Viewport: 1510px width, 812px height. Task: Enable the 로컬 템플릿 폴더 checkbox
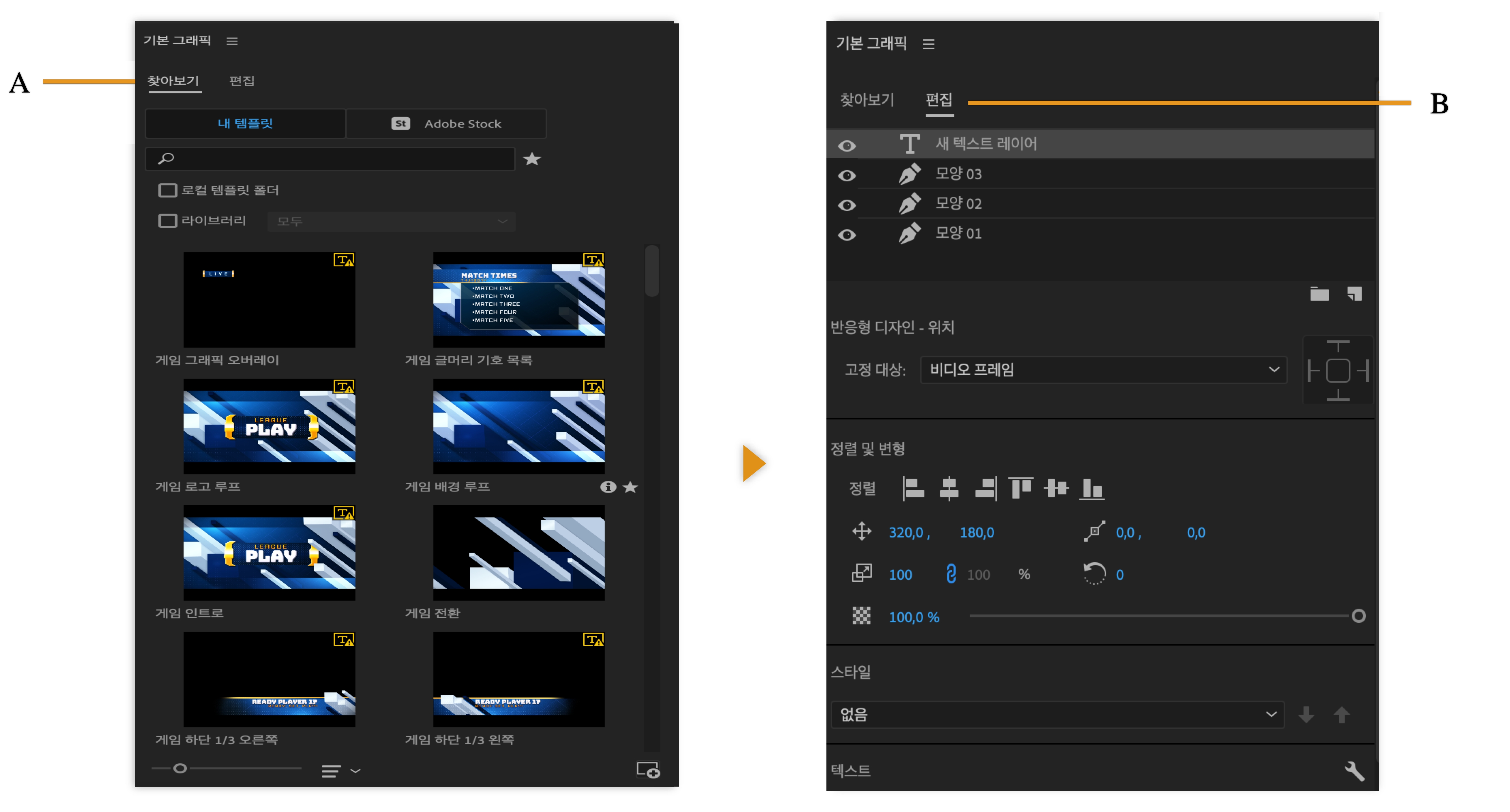click(168, 190)
